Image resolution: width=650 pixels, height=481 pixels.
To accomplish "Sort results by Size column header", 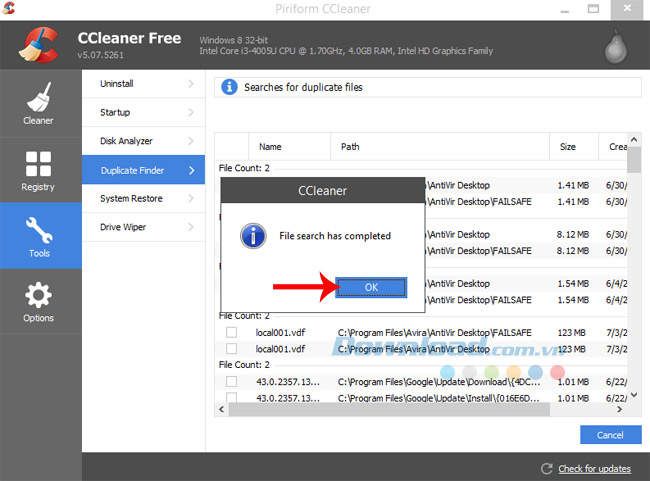I will point(574,146).
